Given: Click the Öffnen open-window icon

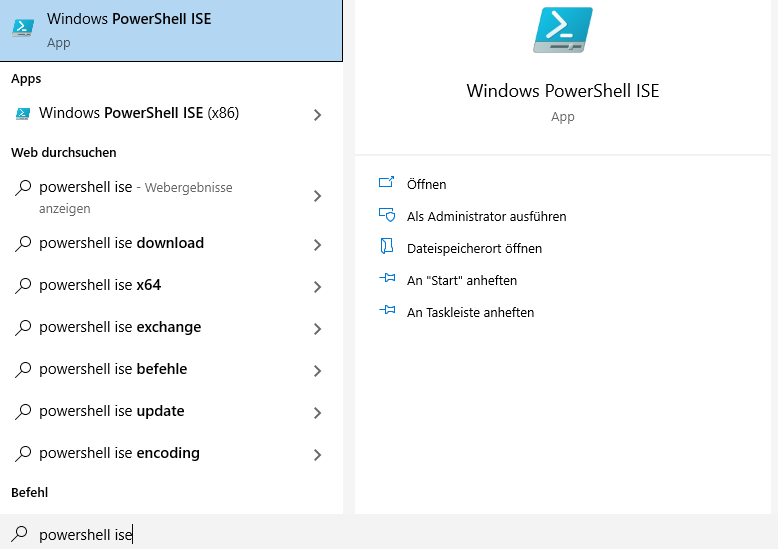Looking at the screenshot, I should (387, 183).
